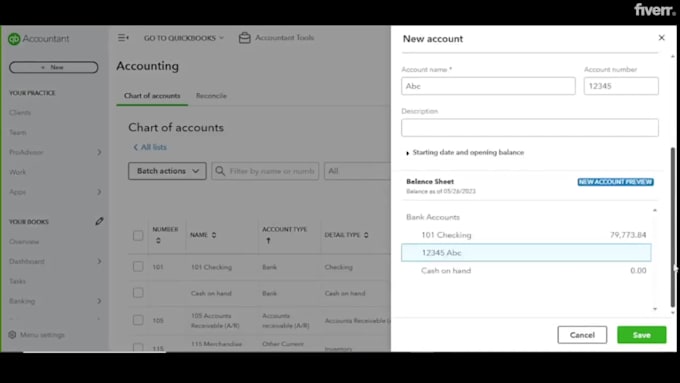Select the Cash on hand preview row

click(x=526, y=270)
